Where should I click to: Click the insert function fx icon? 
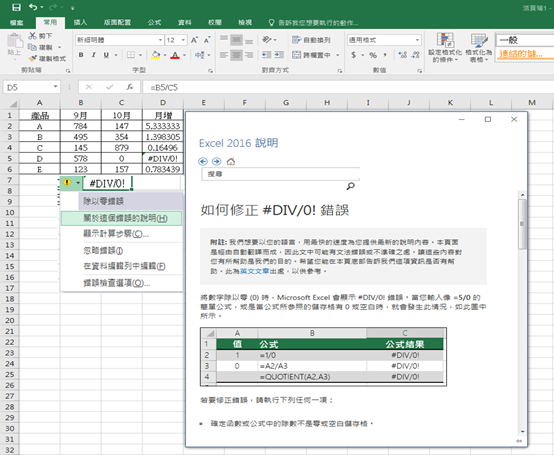pos(130,87)
